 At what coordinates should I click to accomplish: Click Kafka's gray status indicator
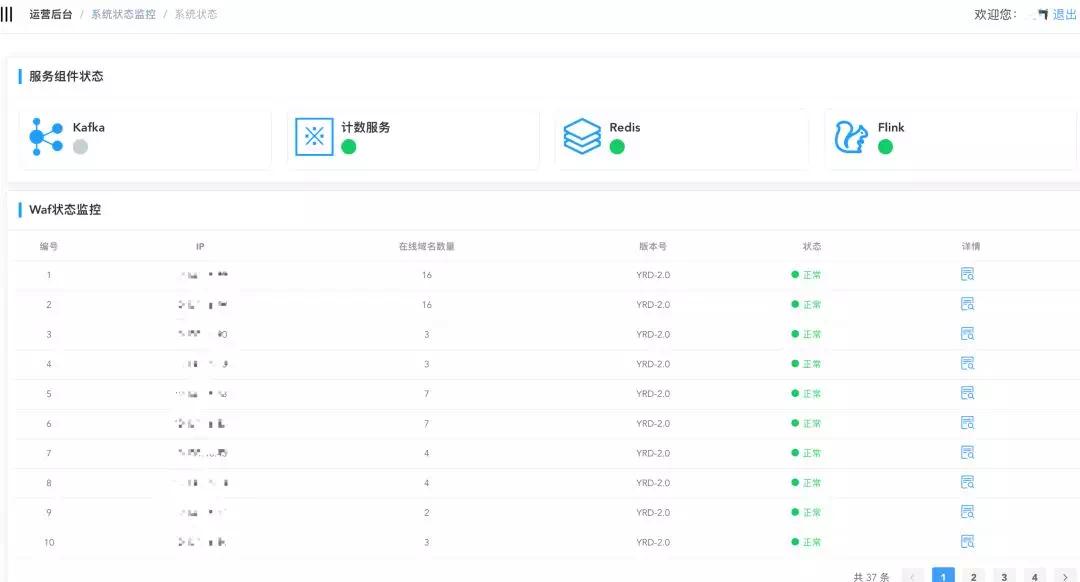pyautogui.click(x=80, y=148)
